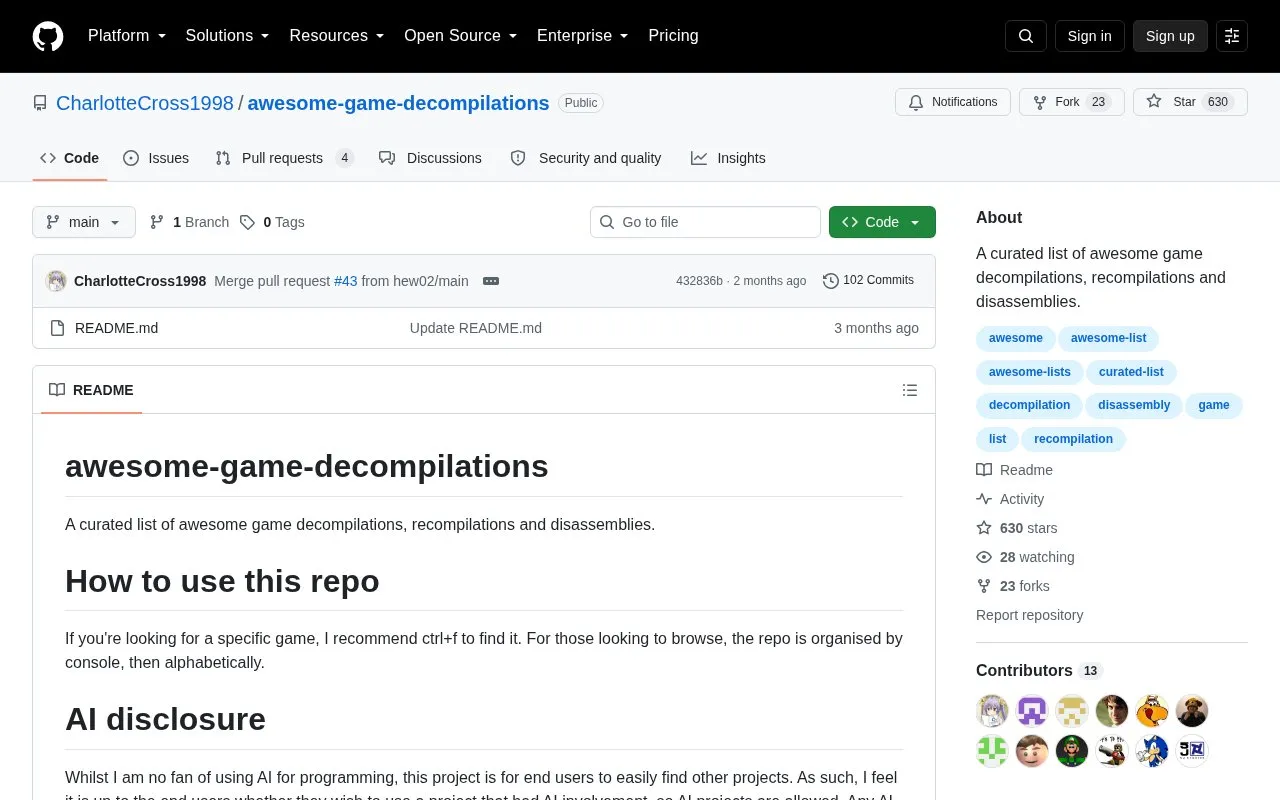
Task: Open the GitHub homepage logo
Action: 48,36
